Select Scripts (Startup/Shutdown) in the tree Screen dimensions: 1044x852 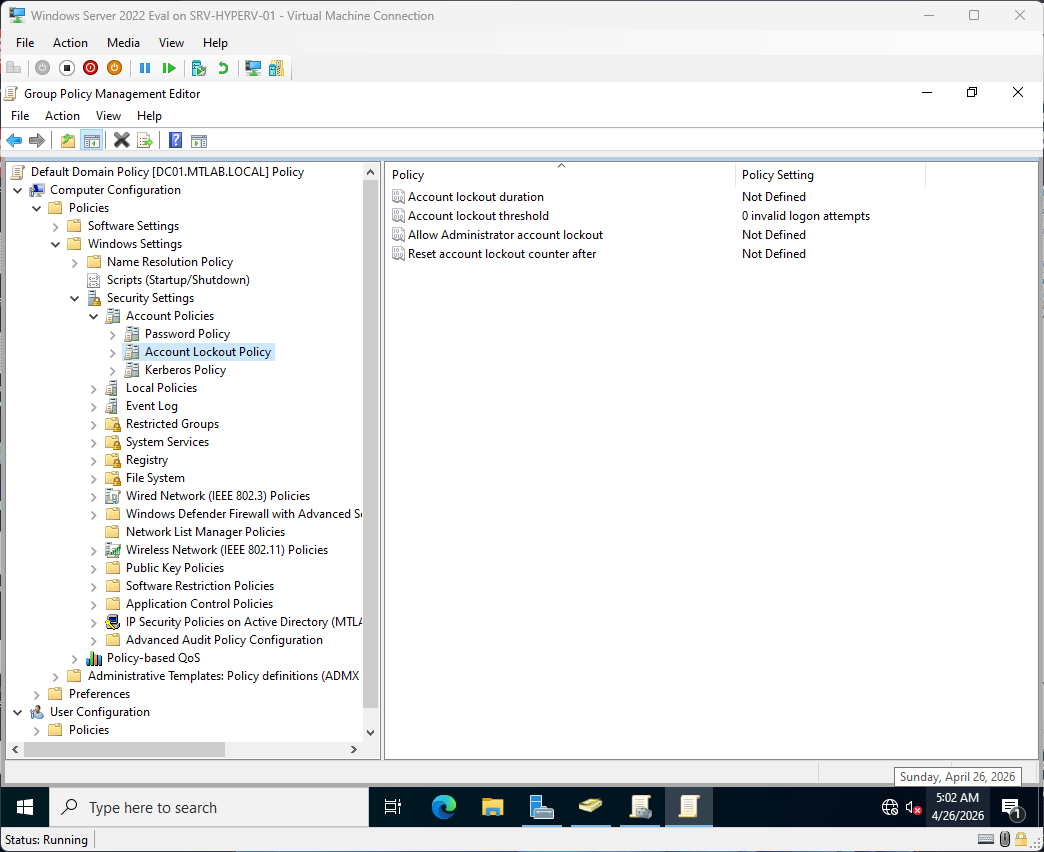click(178, 280)
